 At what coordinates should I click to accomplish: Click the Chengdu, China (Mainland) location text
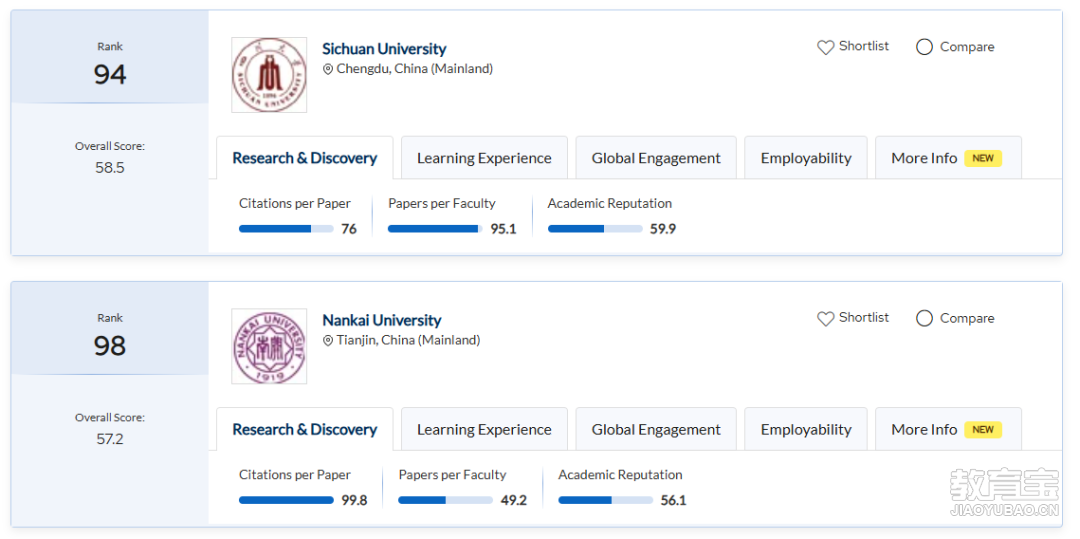click(415, 69)
